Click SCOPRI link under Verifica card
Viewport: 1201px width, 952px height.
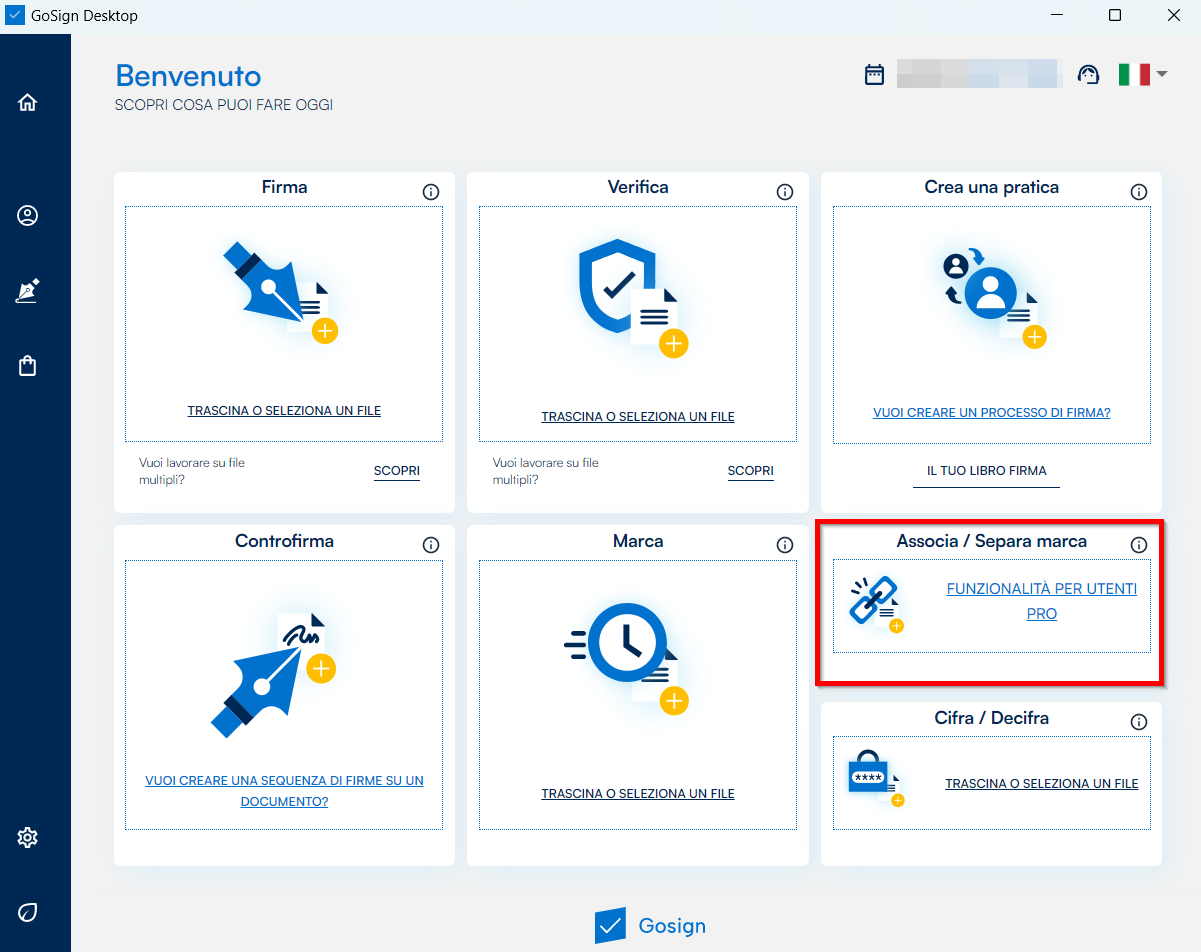pos(750,471)
